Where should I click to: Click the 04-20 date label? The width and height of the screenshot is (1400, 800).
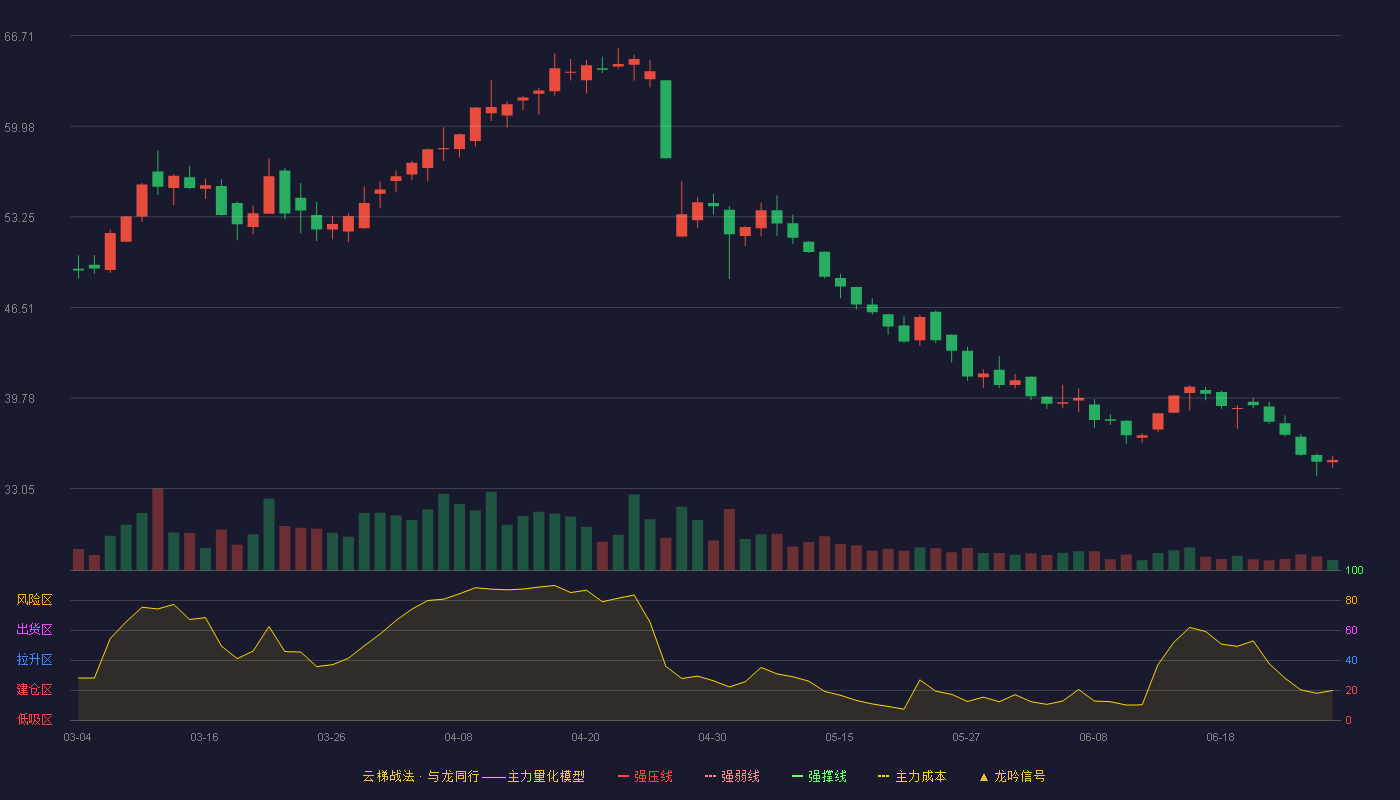pos(585,737)
